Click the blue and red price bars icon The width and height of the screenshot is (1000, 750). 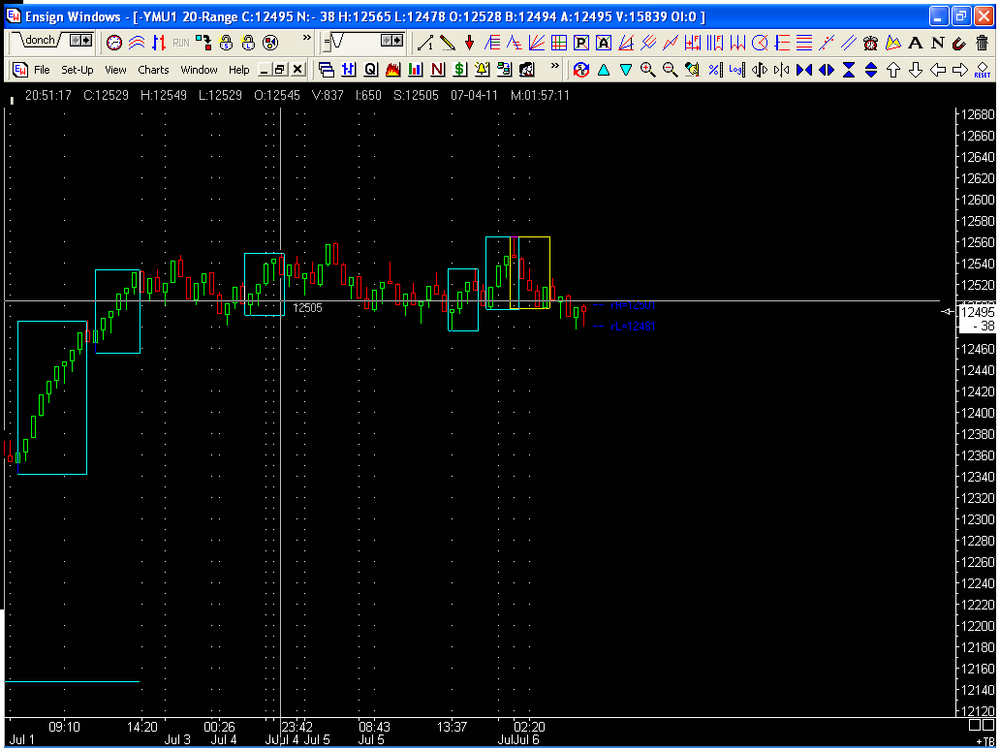pyautogui.click(x=159, y=43)
